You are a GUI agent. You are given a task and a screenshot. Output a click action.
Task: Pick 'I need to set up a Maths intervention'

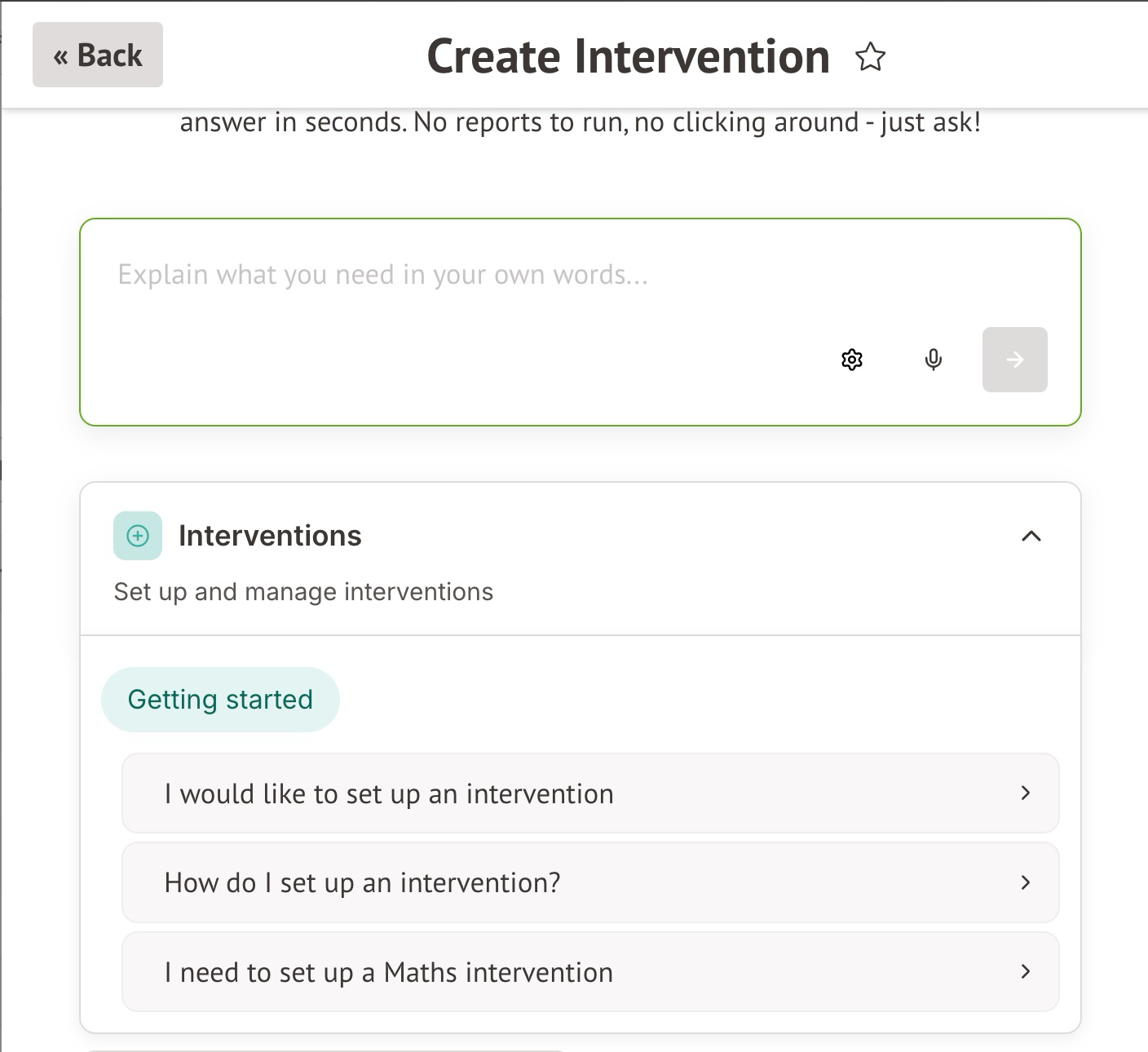[389, 972]
